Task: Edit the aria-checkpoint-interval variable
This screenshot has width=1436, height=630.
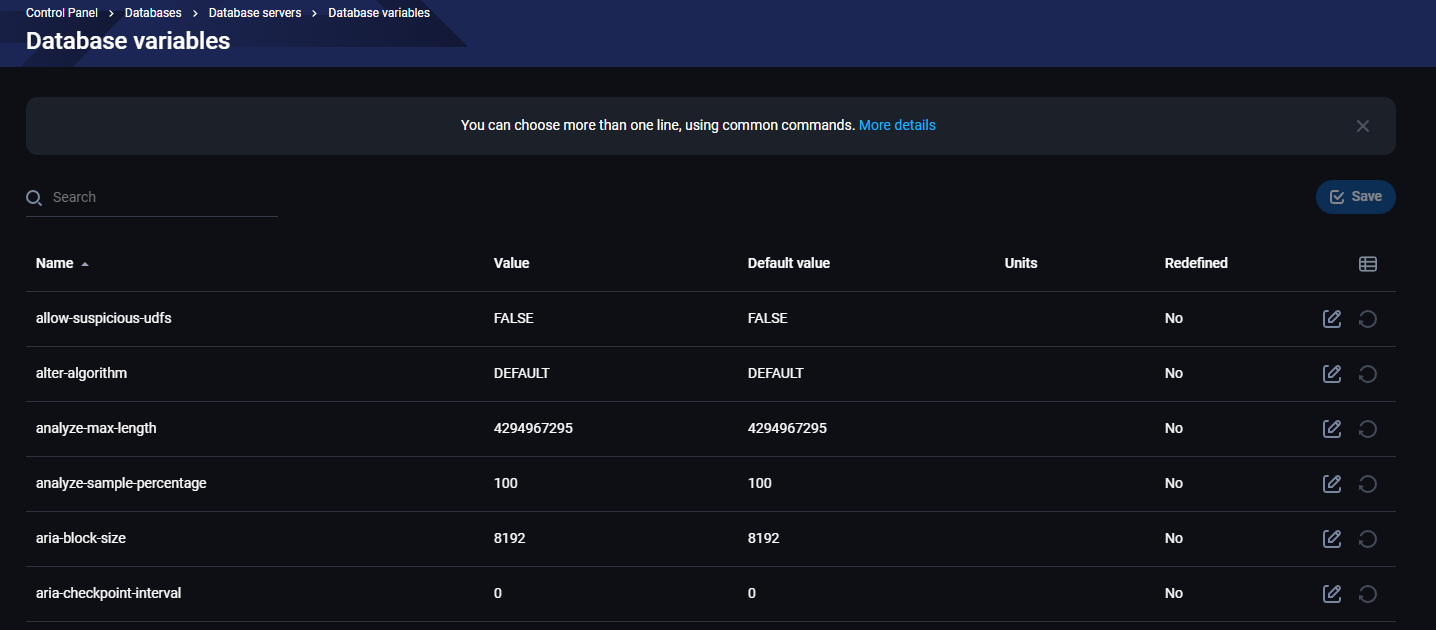Action: click(x=1331, y=594)
